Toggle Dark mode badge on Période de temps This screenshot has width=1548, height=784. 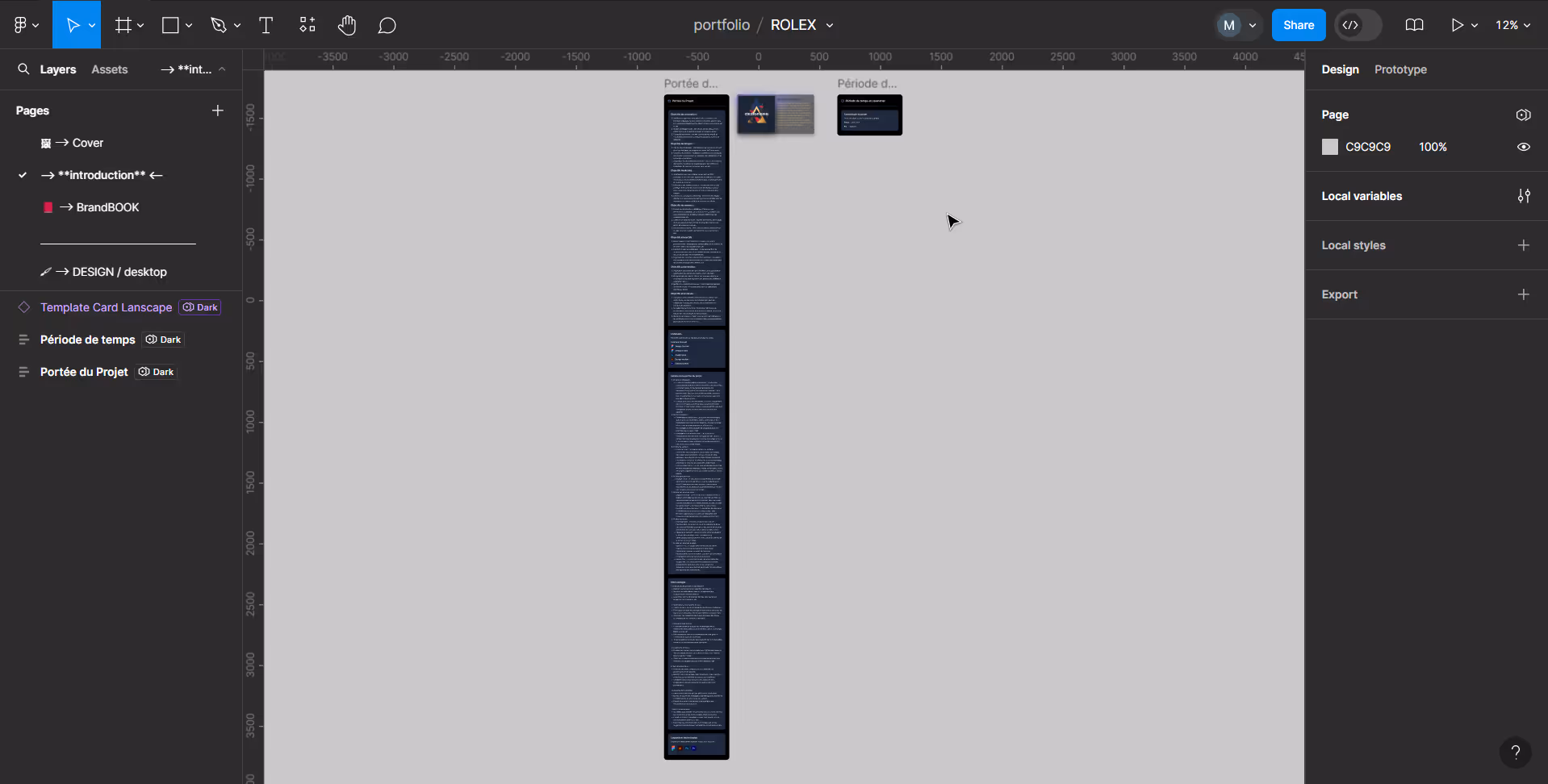tap(164, 340)
